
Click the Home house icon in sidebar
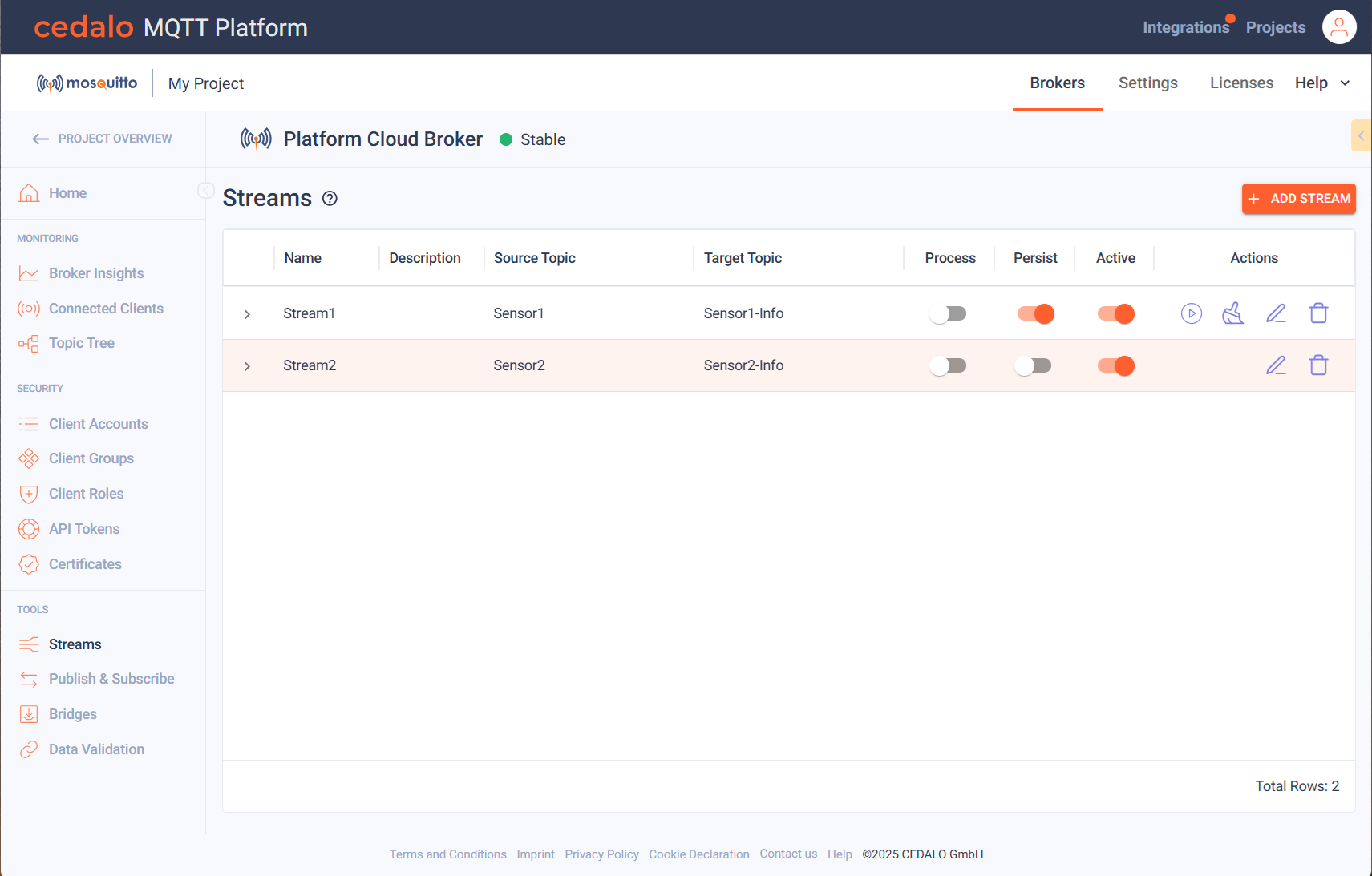click(29, 193)
